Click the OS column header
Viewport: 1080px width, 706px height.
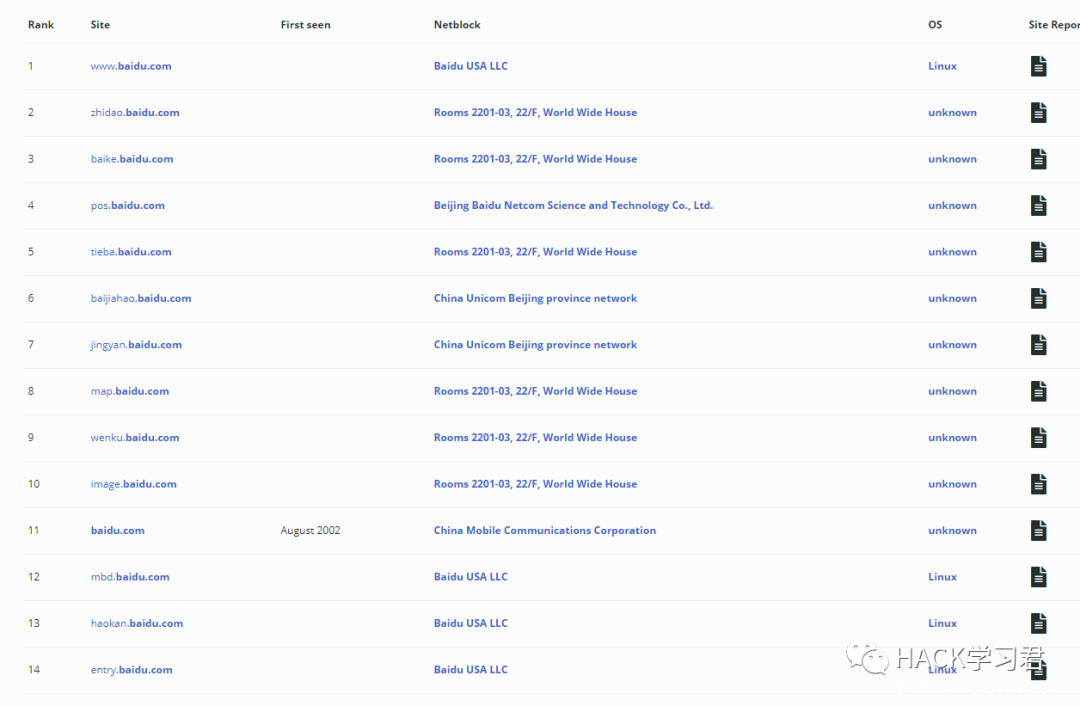(935, 25)
